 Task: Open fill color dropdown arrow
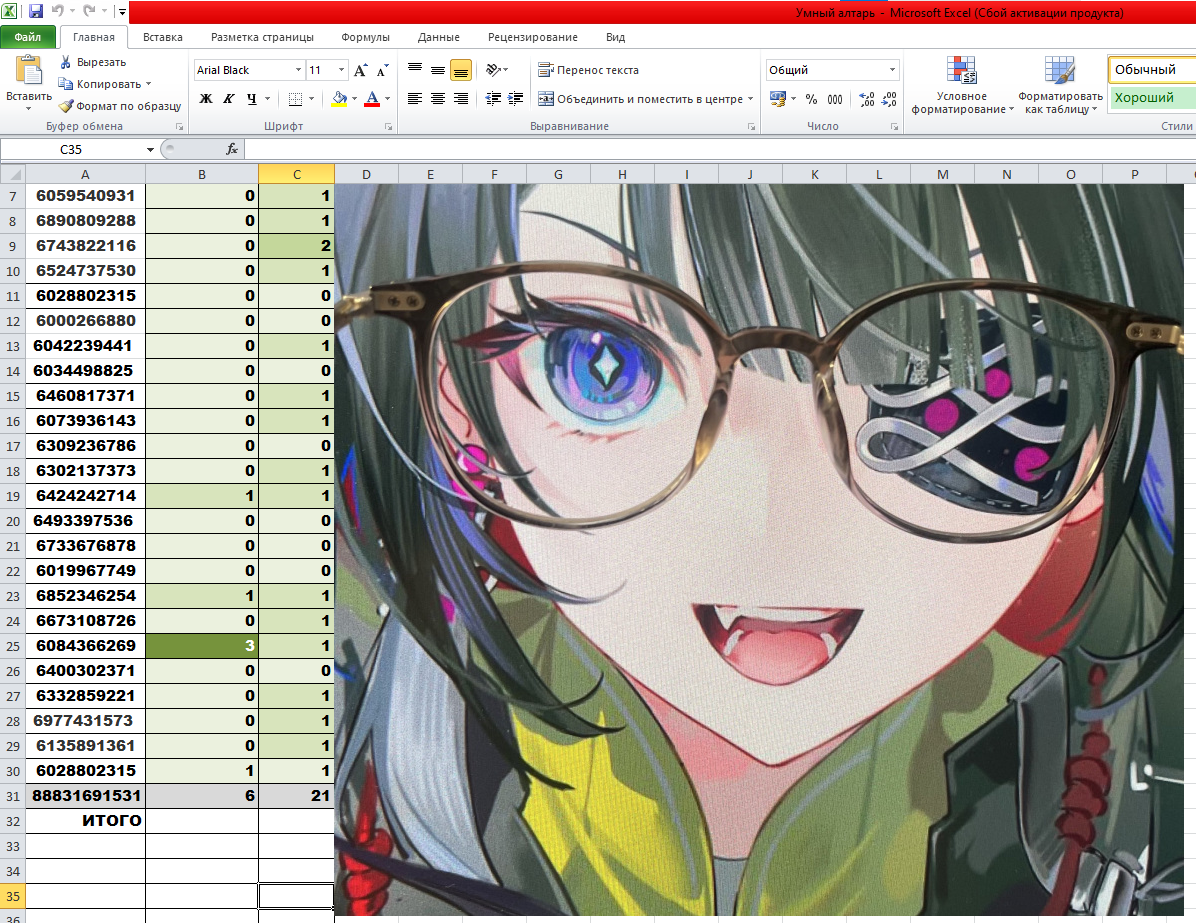pos(355,98)
